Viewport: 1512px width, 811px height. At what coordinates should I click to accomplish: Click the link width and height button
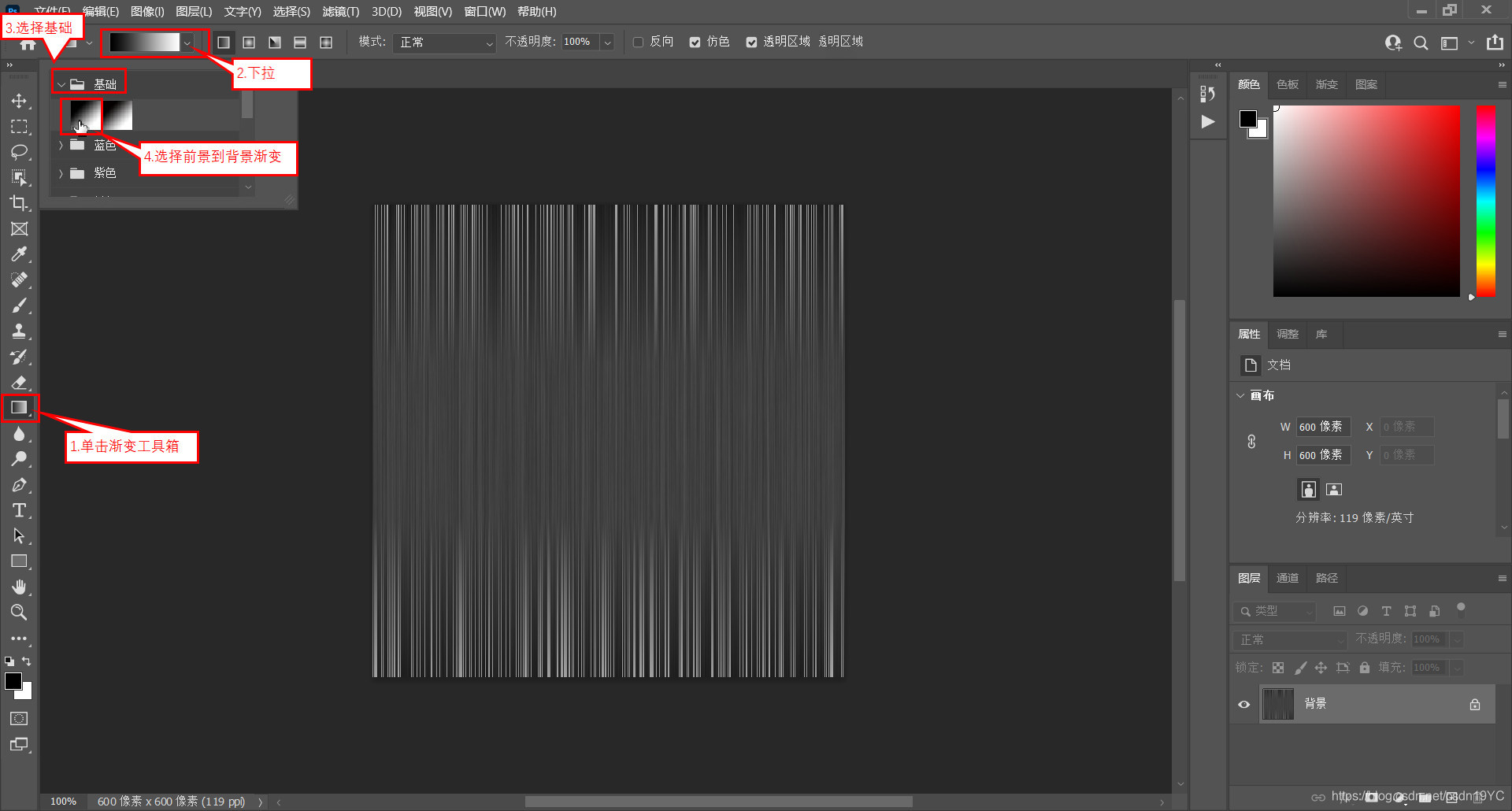[1251, 441]
